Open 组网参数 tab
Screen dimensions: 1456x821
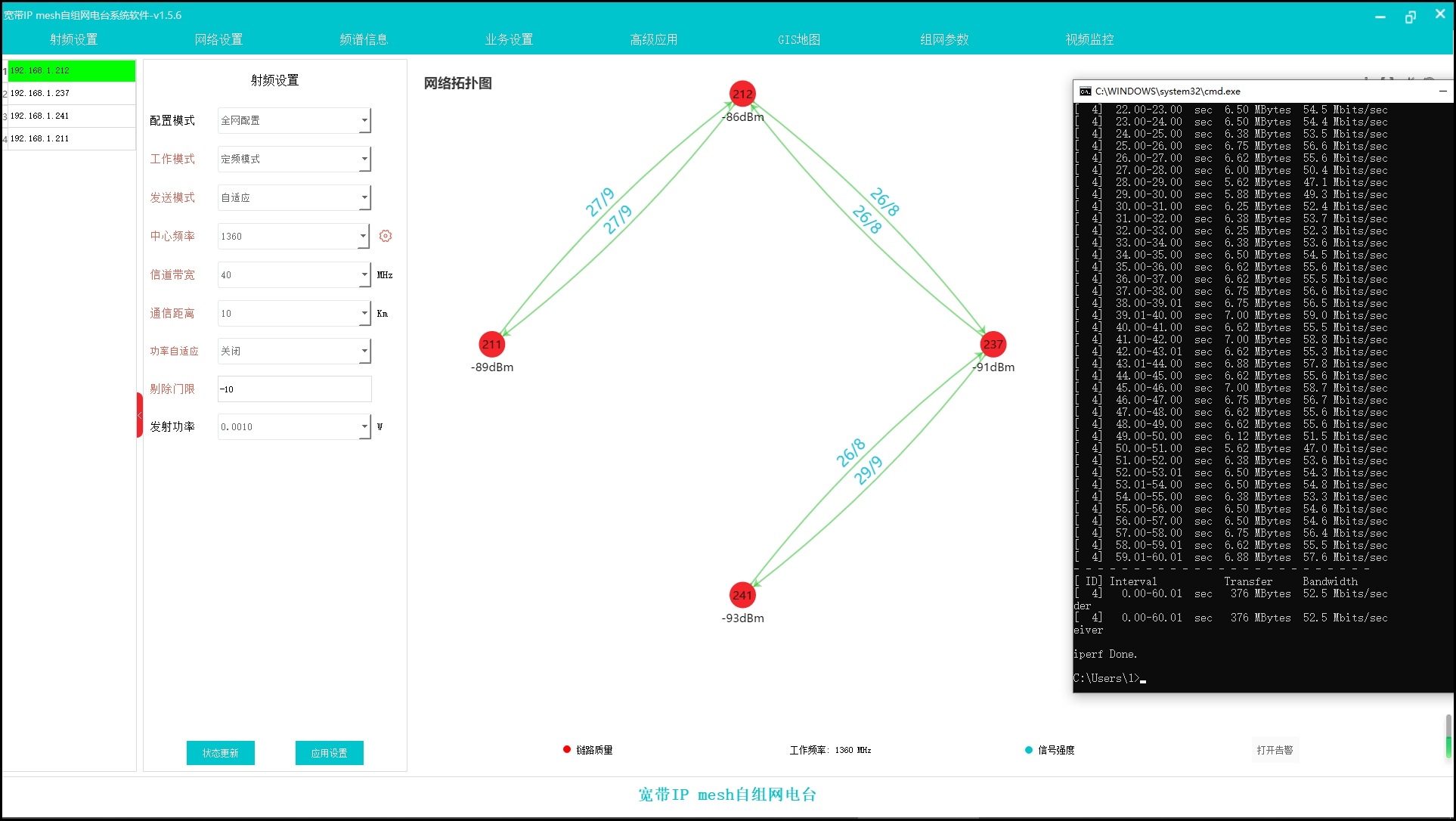point(944,39)
